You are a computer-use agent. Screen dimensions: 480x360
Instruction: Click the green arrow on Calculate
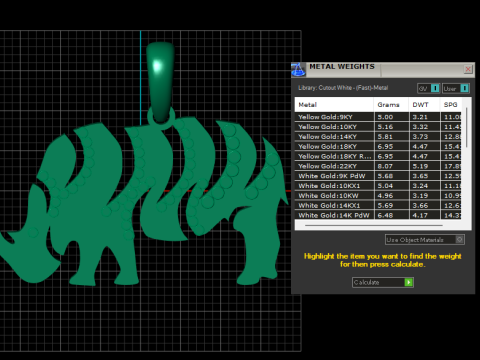click(x=408, y=282)
